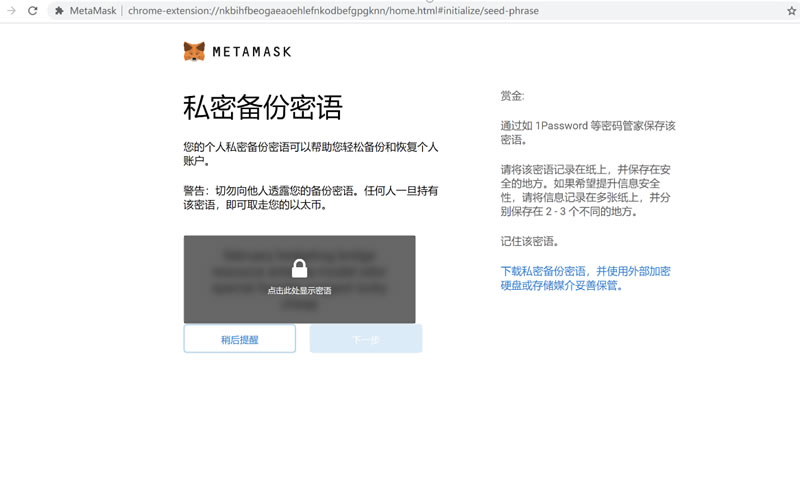Screen dimensions: 800x479
Task: Click the backup phrase intro paragraph
Action: point(310,154)
